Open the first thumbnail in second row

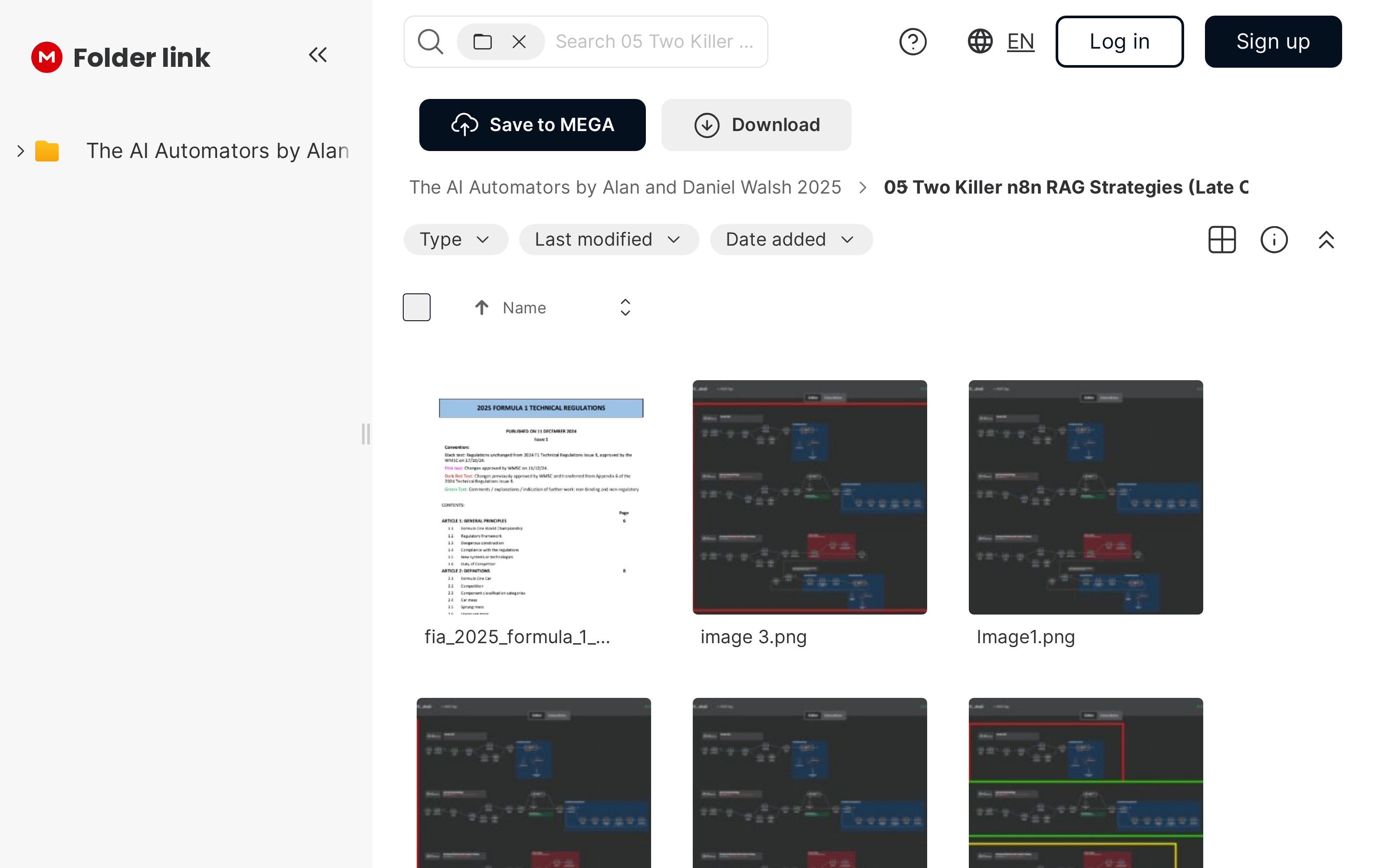tap(533, 783)
